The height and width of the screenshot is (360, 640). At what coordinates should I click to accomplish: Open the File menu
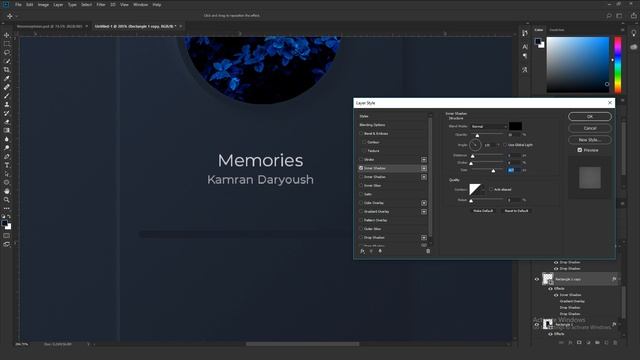pyautogui.click(x=18, y=4)
